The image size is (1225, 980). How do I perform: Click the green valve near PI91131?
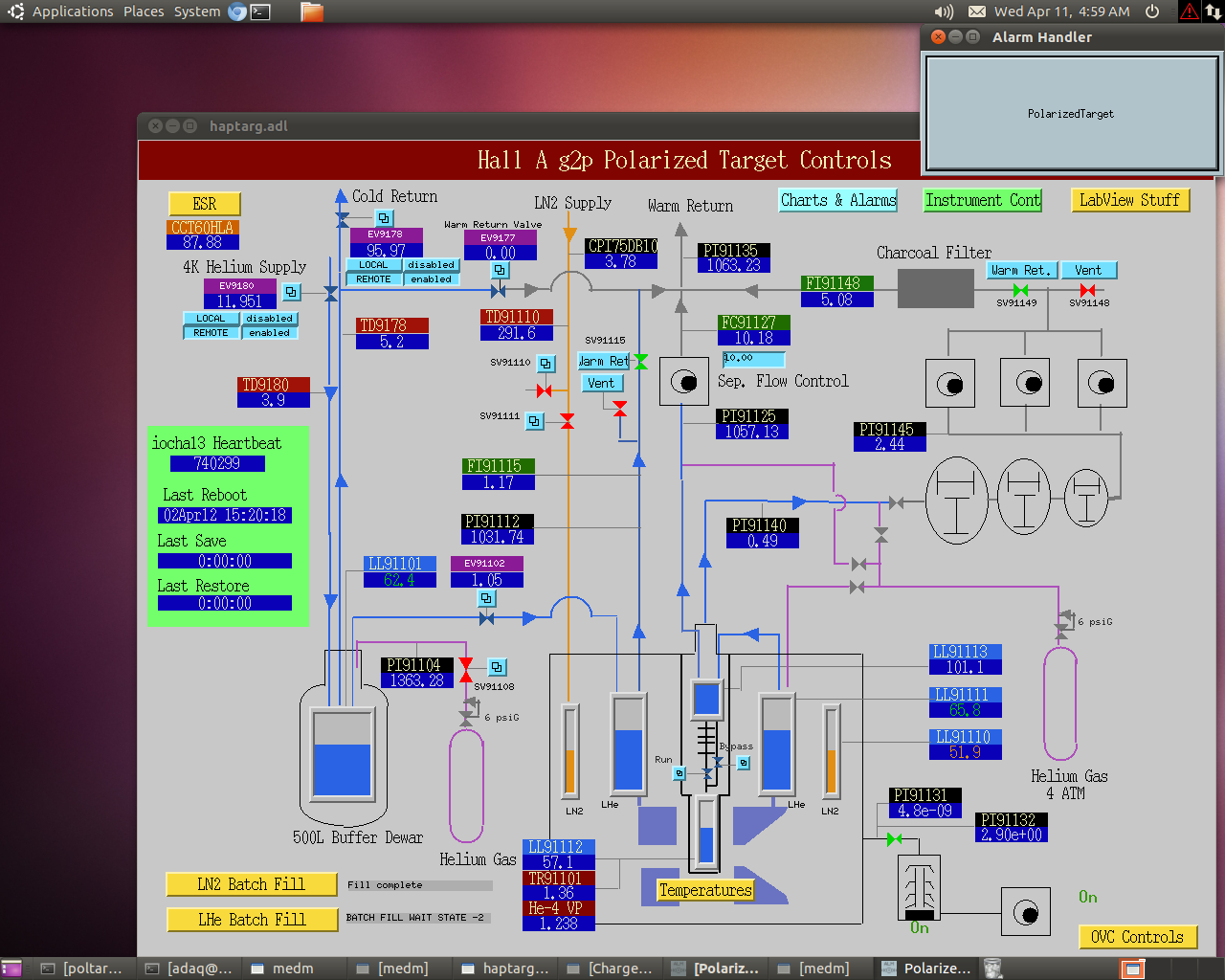(x=894, y=839)
